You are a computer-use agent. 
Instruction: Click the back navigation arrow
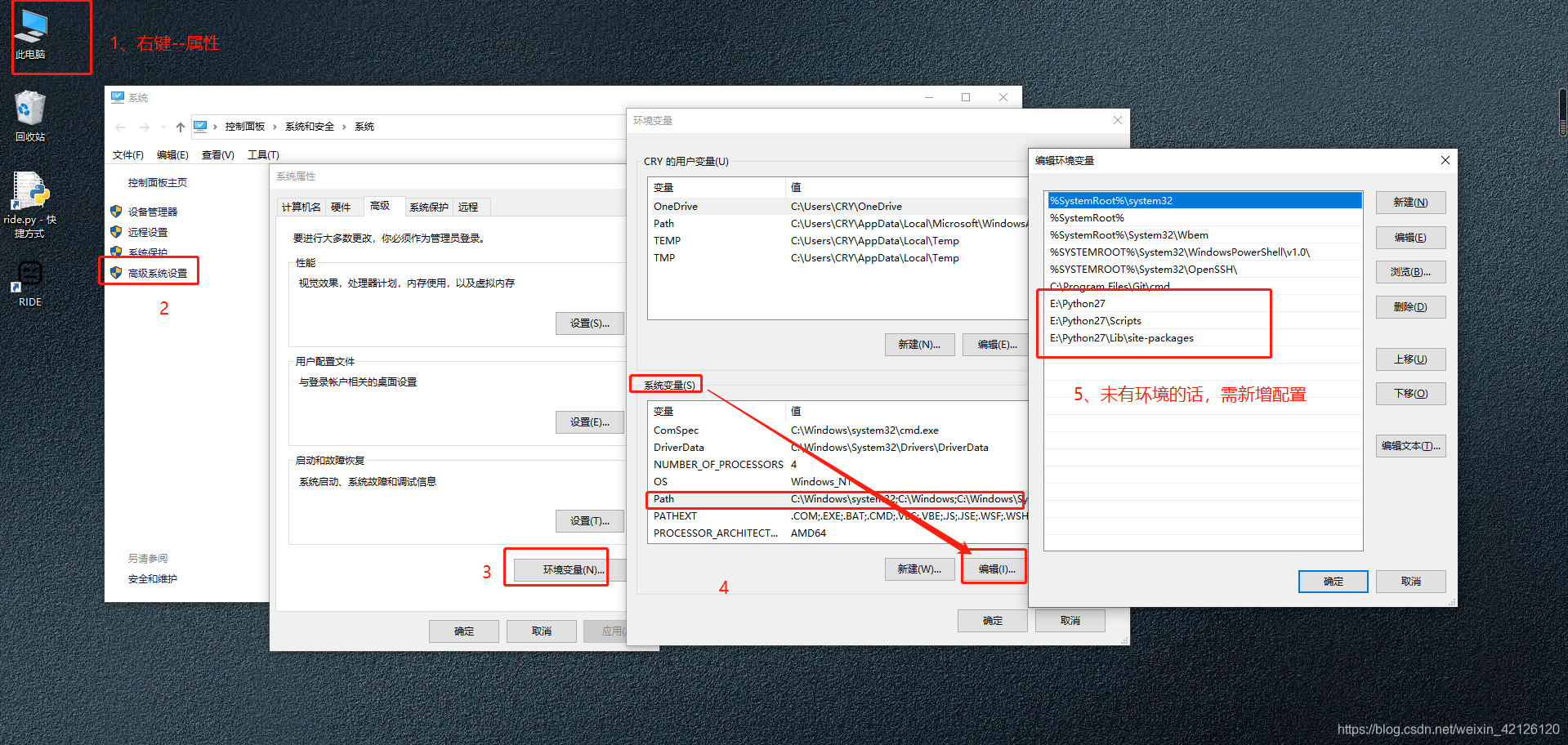[120, 127]
